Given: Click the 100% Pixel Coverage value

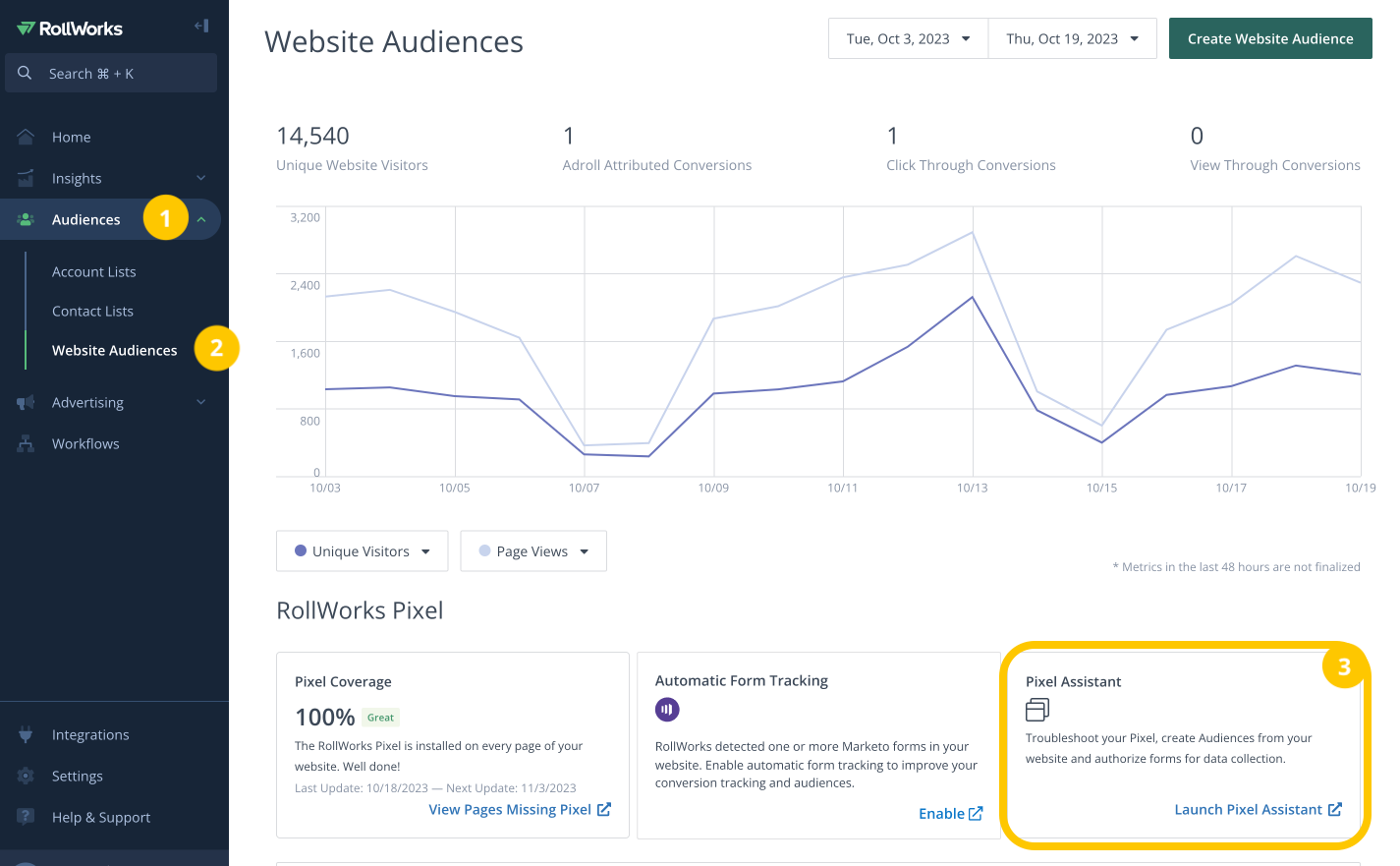Looking at the screenshot, I should pyautogui.click(x=324, y=718).
